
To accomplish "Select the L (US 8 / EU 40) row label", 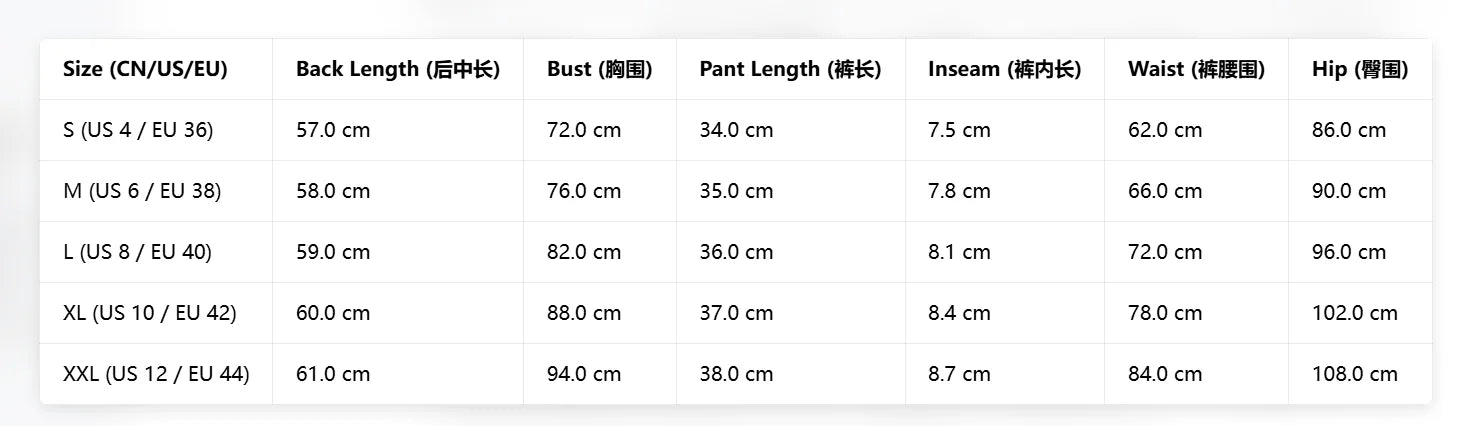I will pos(137,252).
